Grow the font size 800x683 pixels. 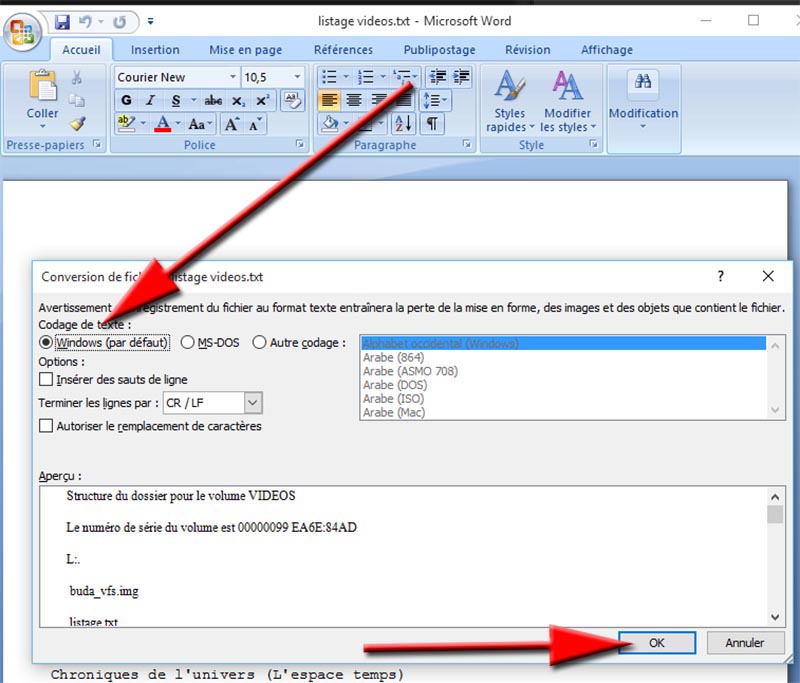tap(232, 124)
